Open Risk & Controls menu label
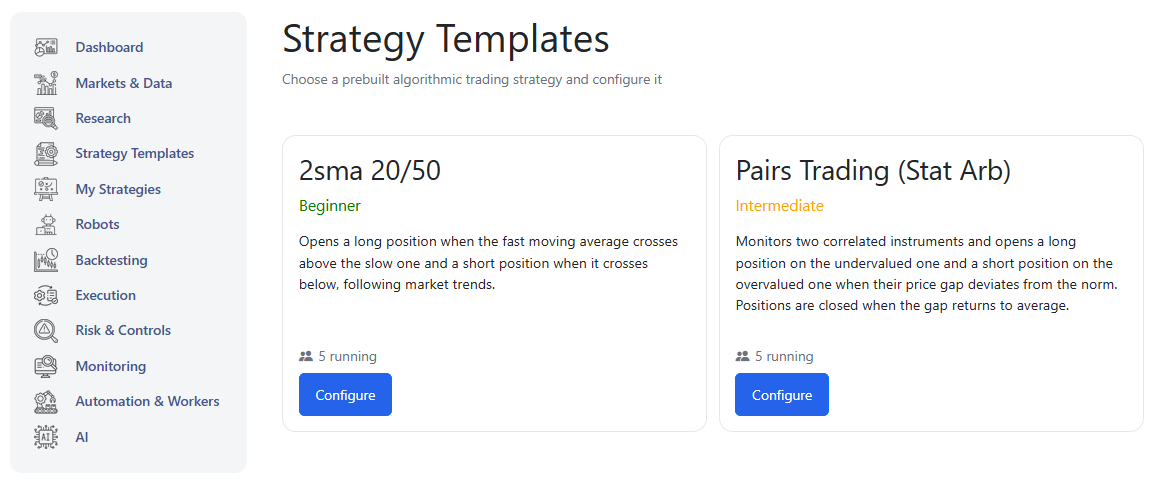 (123, 330)
